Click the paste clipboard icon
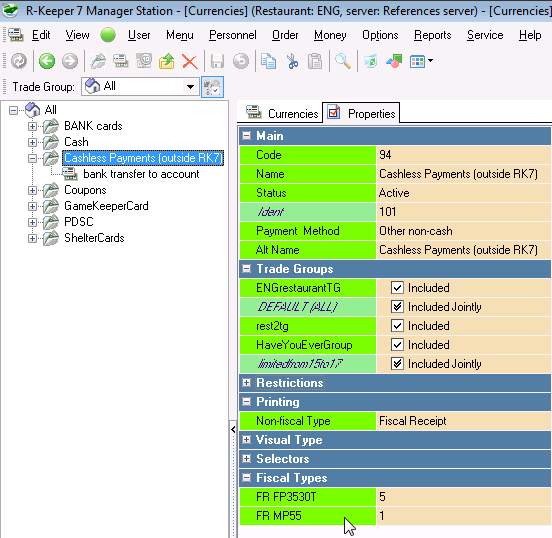Viewport: 552px width, 538px height. coord(315,61)
